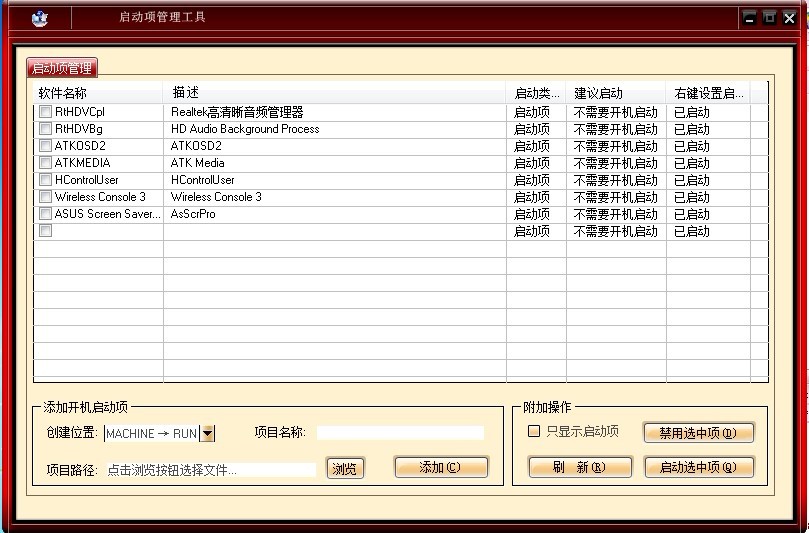The height and width of the screenshot is (533, 809).
Task: Check the RtHDVCpl startup item checkbox
Action: tap(45, 112)
